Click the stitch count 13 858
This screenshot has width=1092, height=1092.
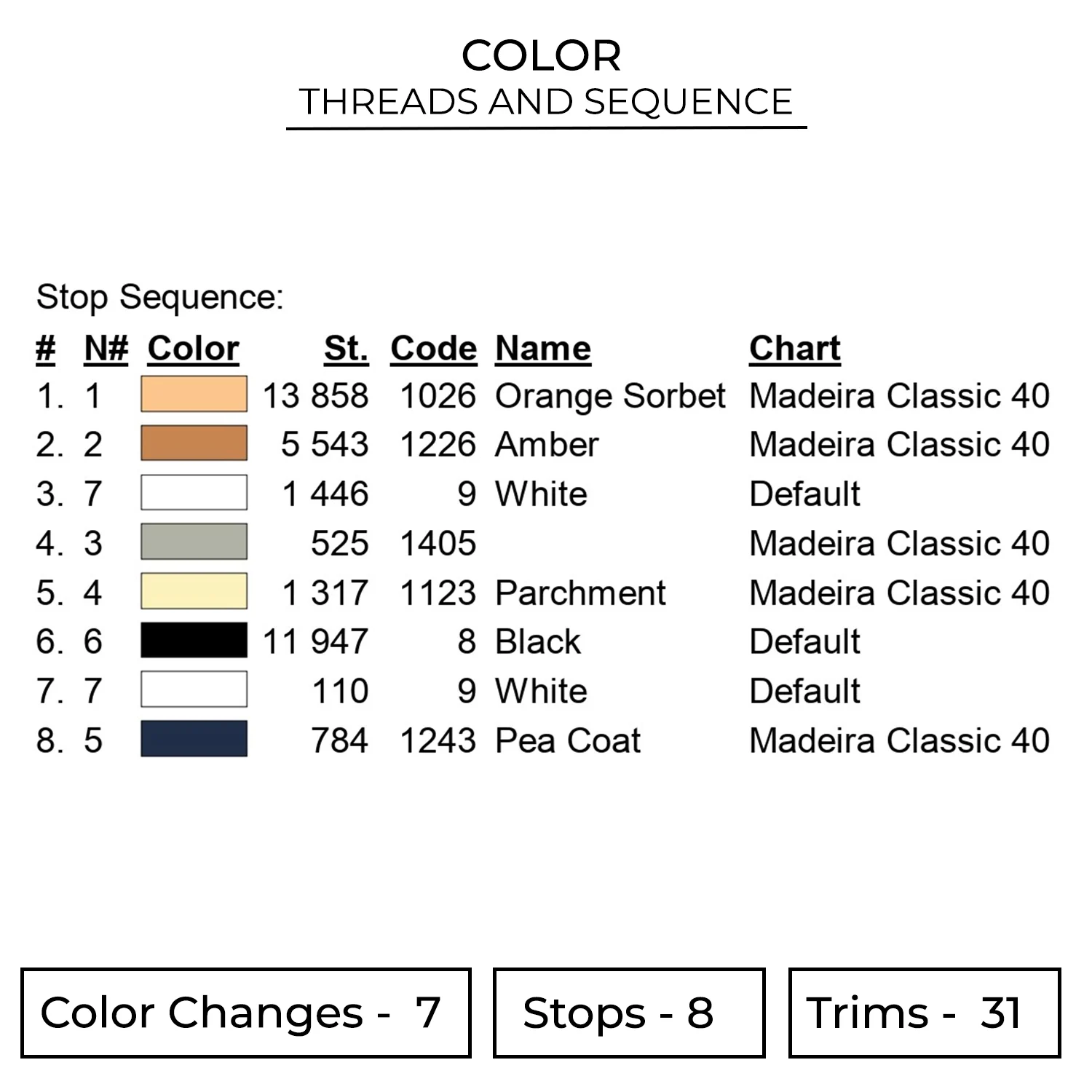315,396
